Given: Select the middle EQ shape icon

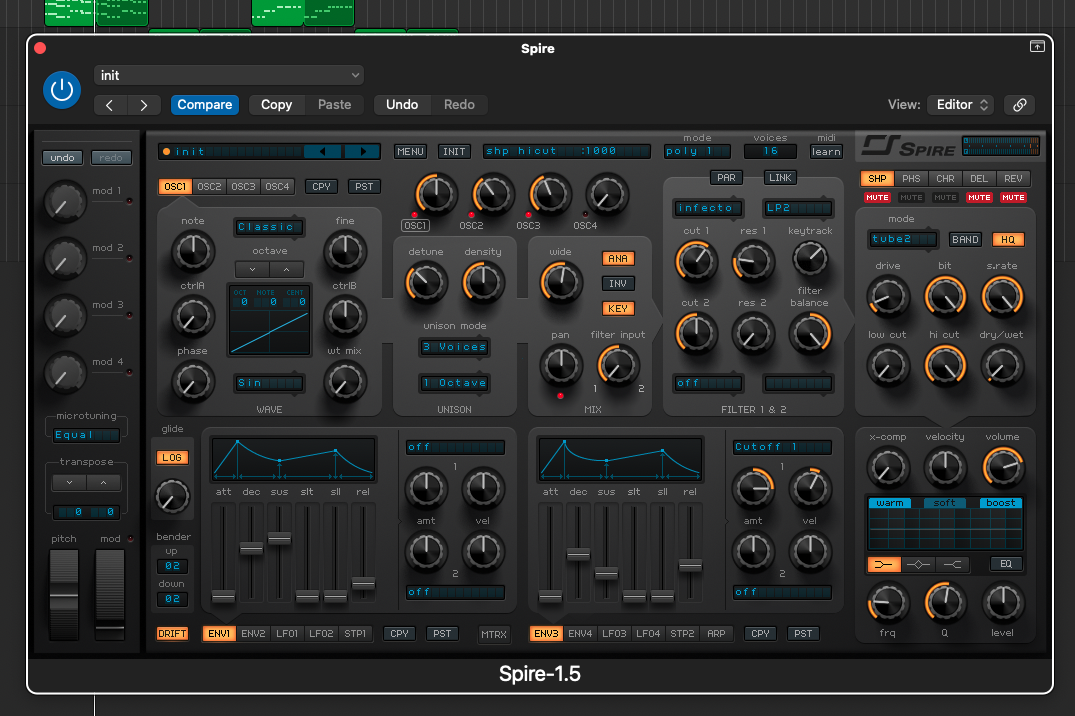Looking at the screenshot, I should [918, 564].
